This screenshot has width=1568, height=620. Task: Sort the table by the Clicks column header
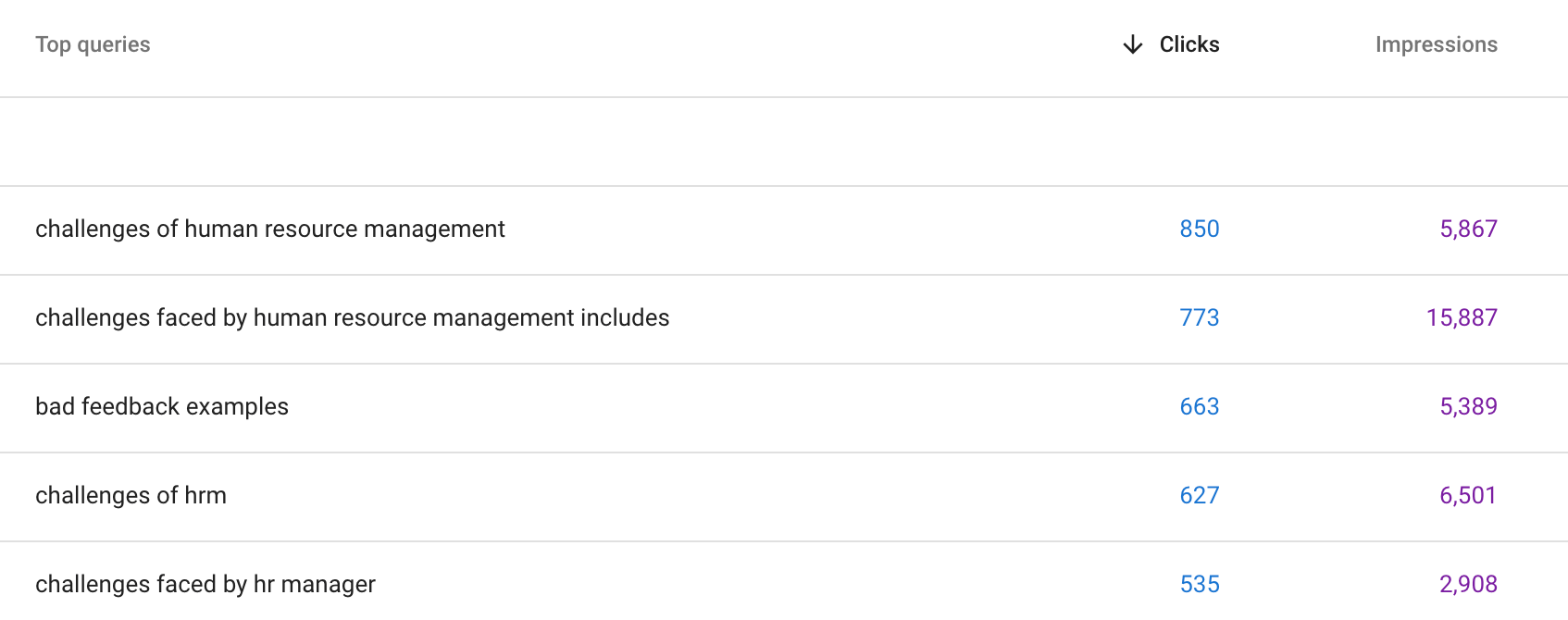pyautogui.click(x=1188, y=44)
